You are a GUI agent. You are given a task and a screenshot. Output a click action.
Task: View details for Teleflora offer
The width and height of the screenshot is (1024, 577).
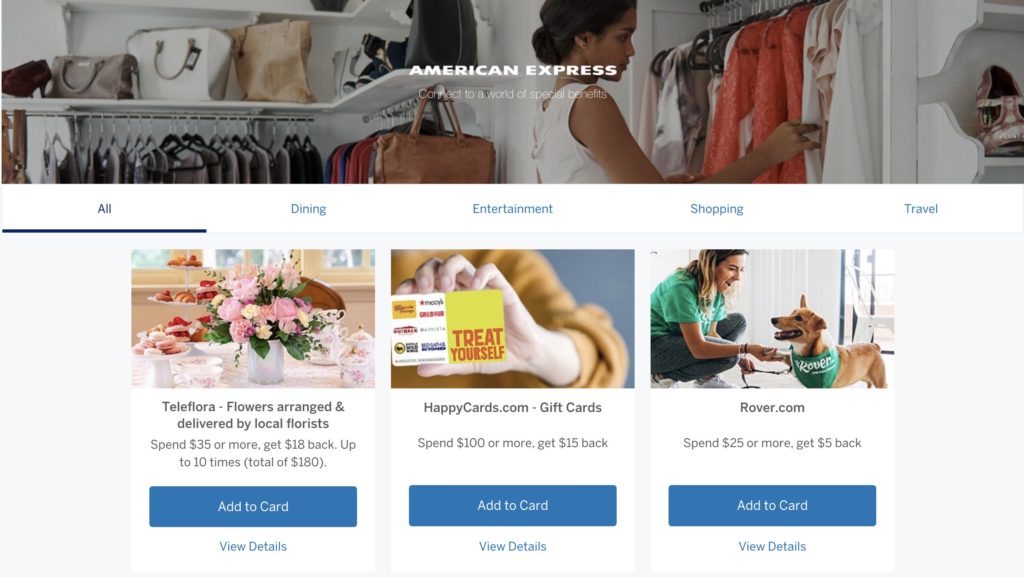(253, 546)
